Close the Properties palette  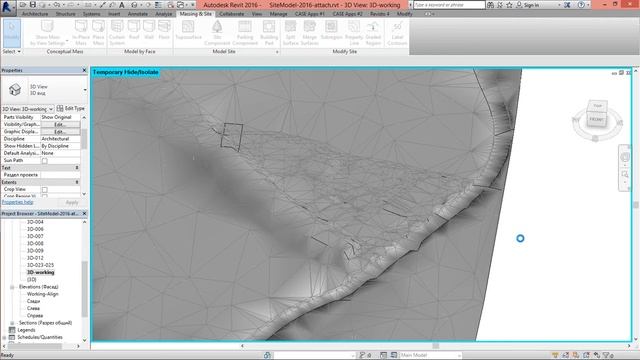84,70
